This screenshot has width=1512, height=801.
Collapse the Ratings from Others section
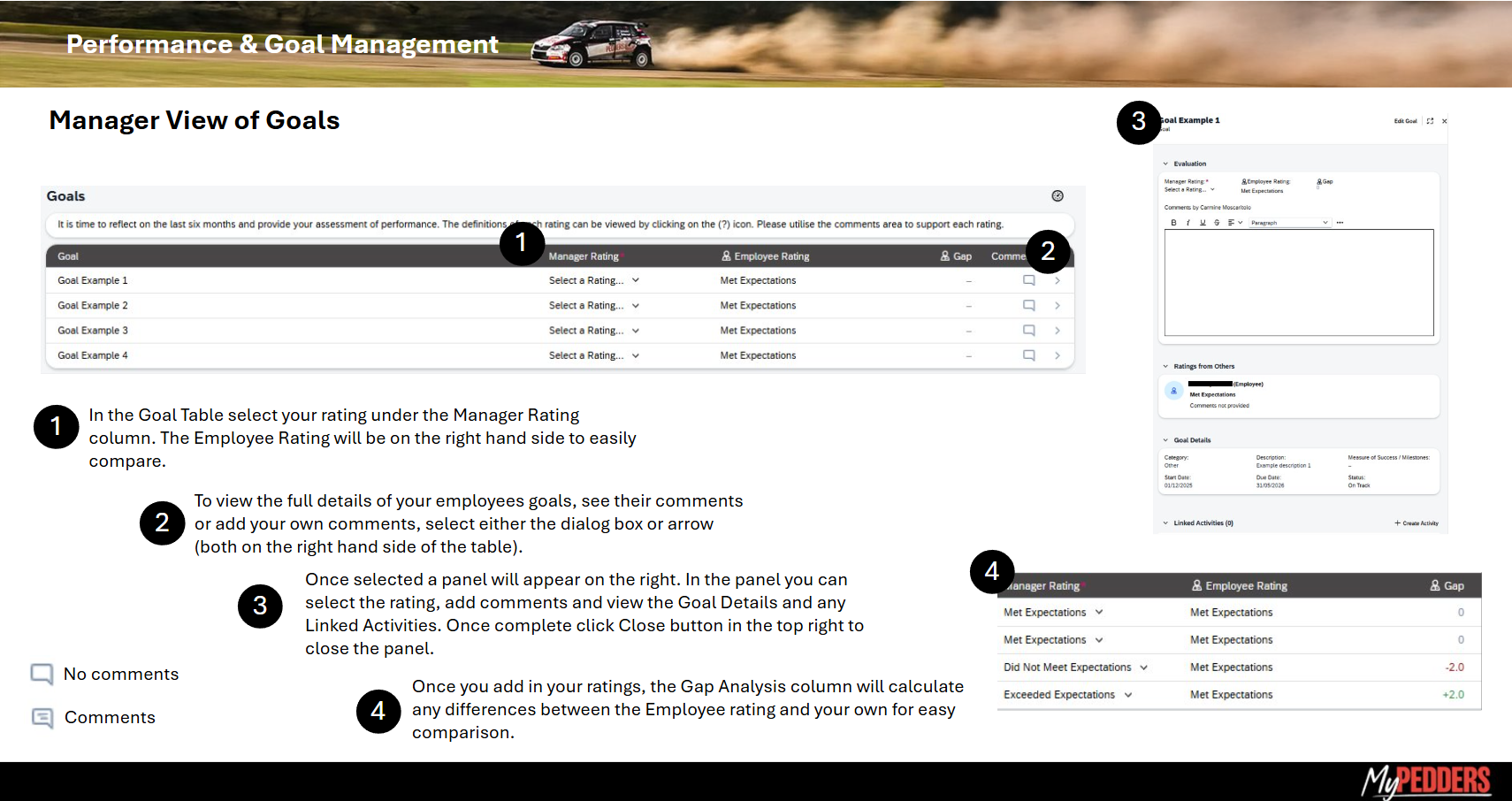(x=1165, y=366)
